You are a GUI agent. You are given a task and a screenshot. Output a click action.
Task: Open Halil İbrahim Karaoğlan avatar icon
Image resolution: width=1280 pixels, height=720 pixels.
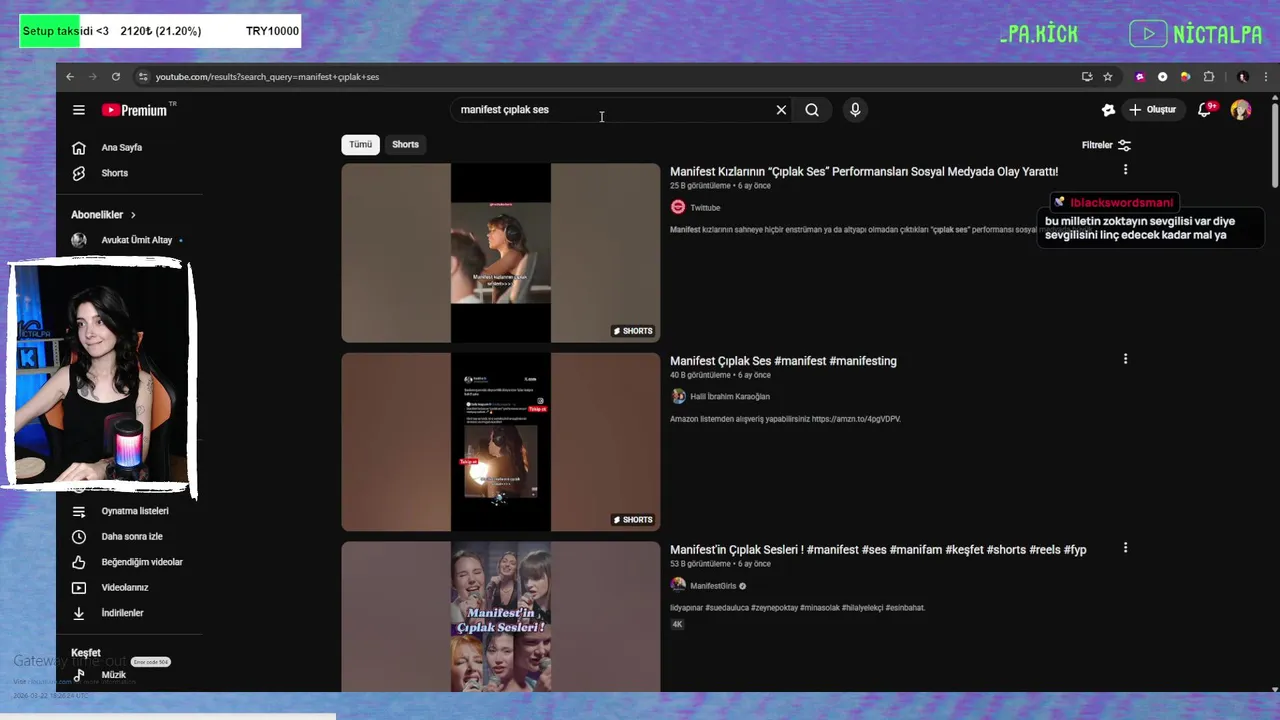click(x=678, y=396)
